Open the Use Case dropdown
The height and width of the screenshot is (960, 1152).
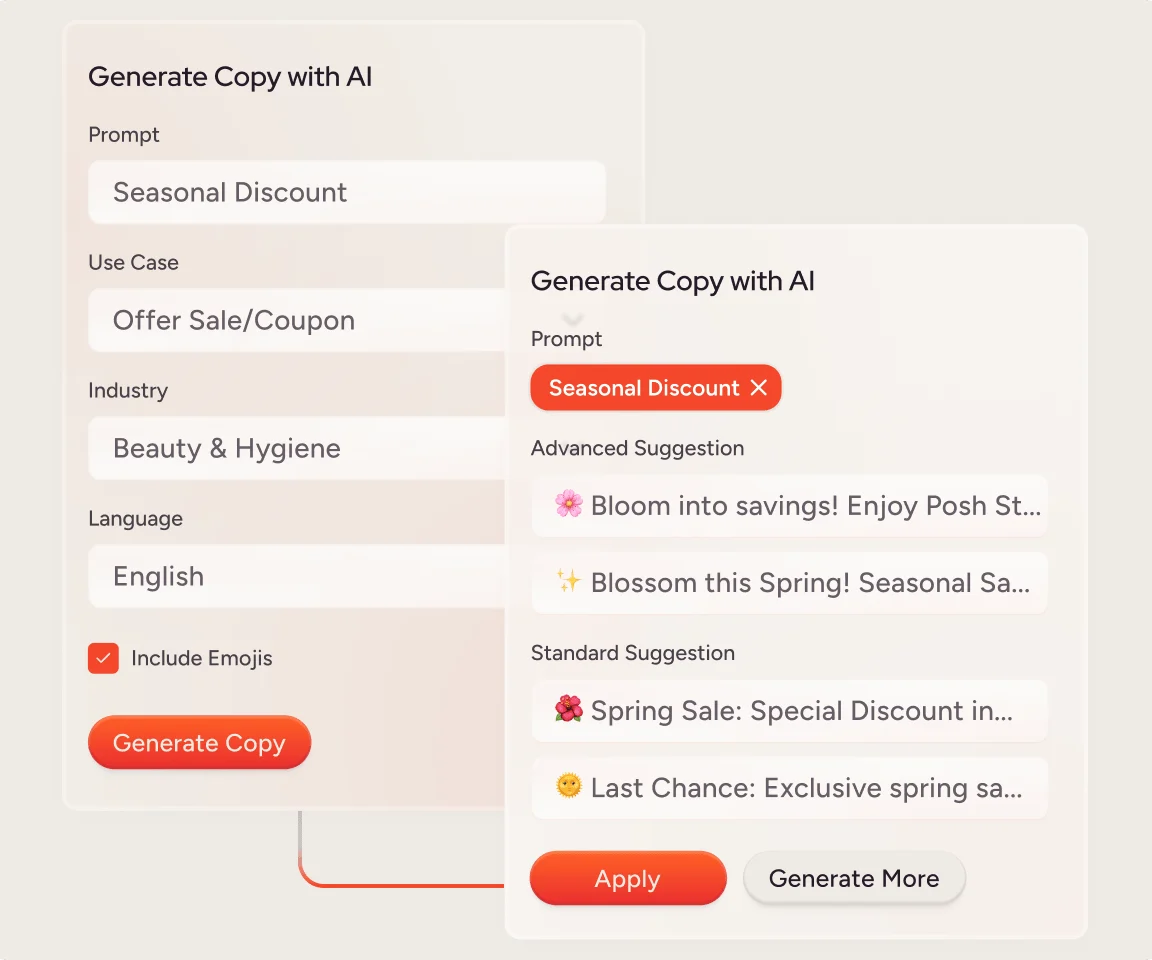pyautogui.click(x=297, y=320)
